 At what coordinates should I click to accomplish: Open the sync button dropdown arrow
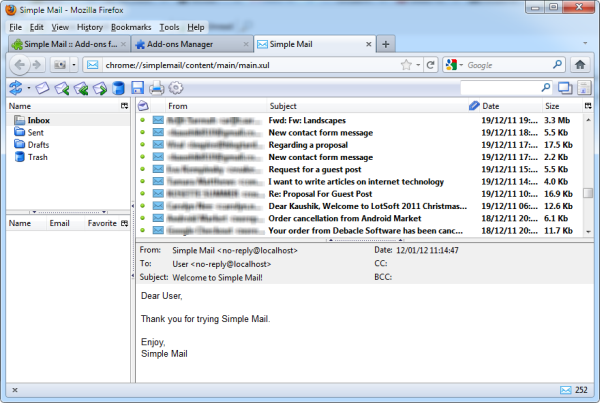pyautogui.click(x=29, y=88)
